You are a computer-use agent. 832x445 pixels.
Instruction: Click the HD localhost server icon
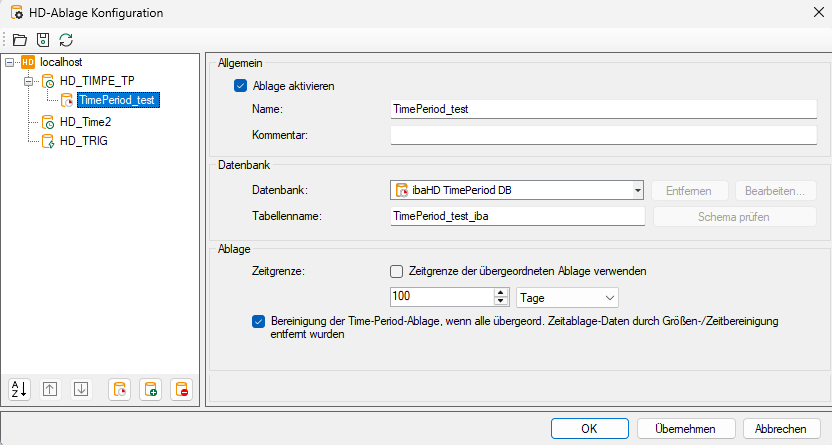[x=28, y=62]
